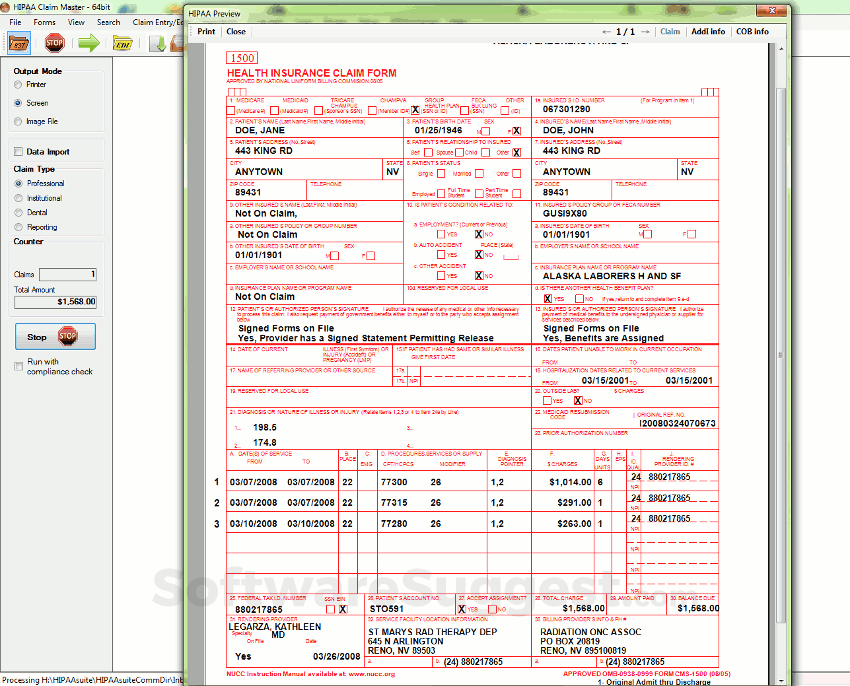The image size is (850, 686).
Task: Select Reporting claim type
Action: point(18,227)
